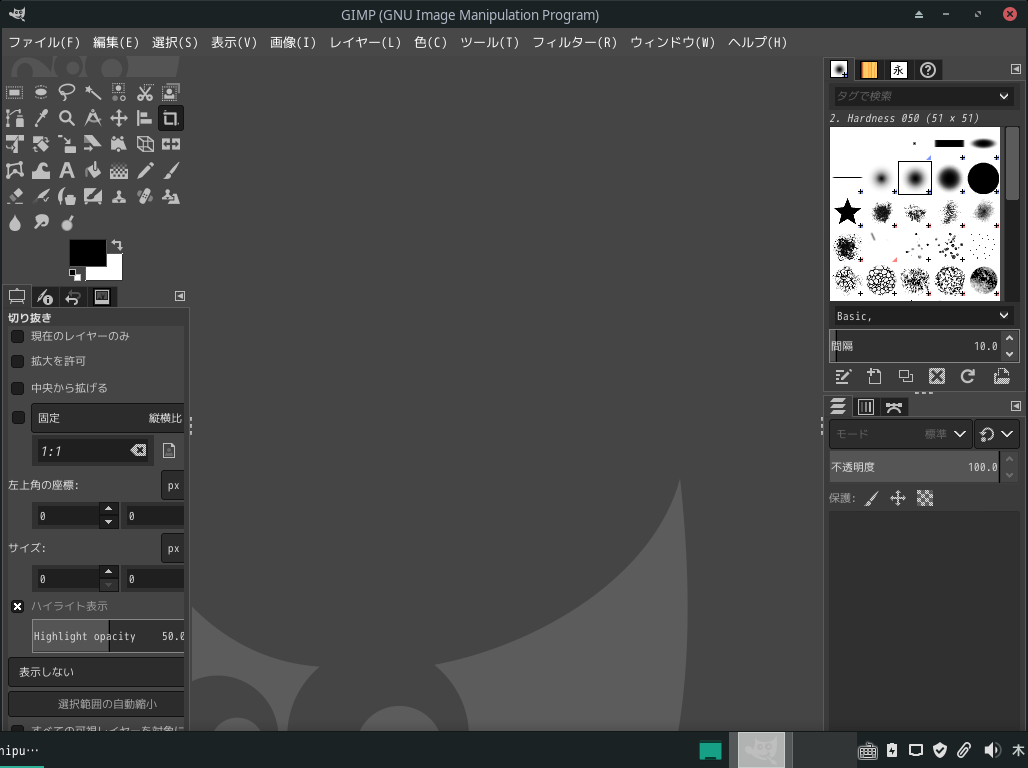Click the clipboard paperclip tray icon
Viewport: 1028px width, 768px height.
964,750
